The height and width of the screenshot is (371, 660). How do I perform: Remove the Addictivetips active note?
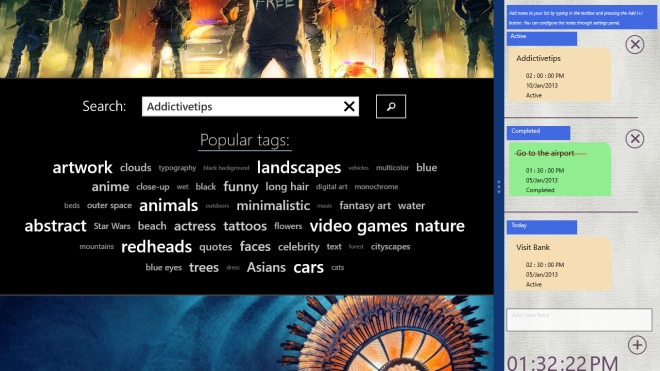(634, 44)
